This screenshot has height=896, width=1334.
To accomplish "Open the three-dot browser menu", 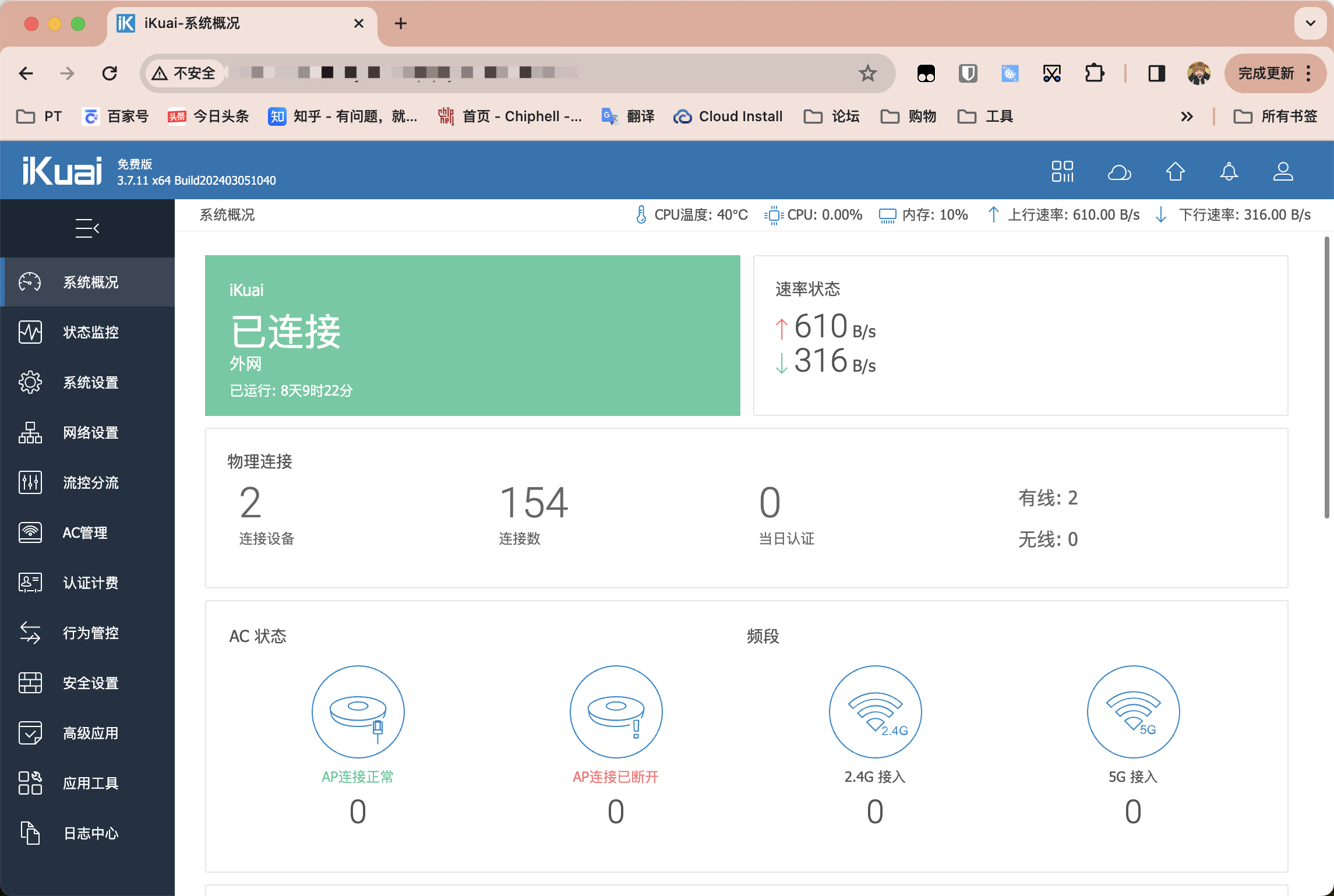I will tap(1308, 73).
